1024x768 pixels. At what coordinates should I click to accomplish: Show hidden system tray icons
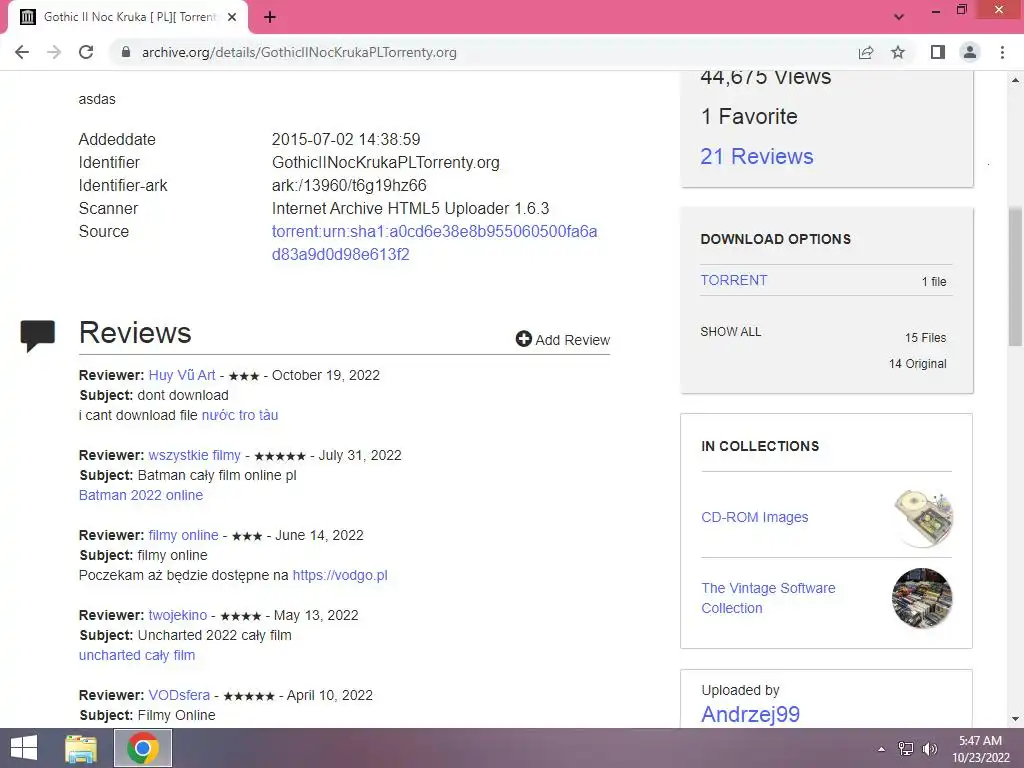coord(881,749)
